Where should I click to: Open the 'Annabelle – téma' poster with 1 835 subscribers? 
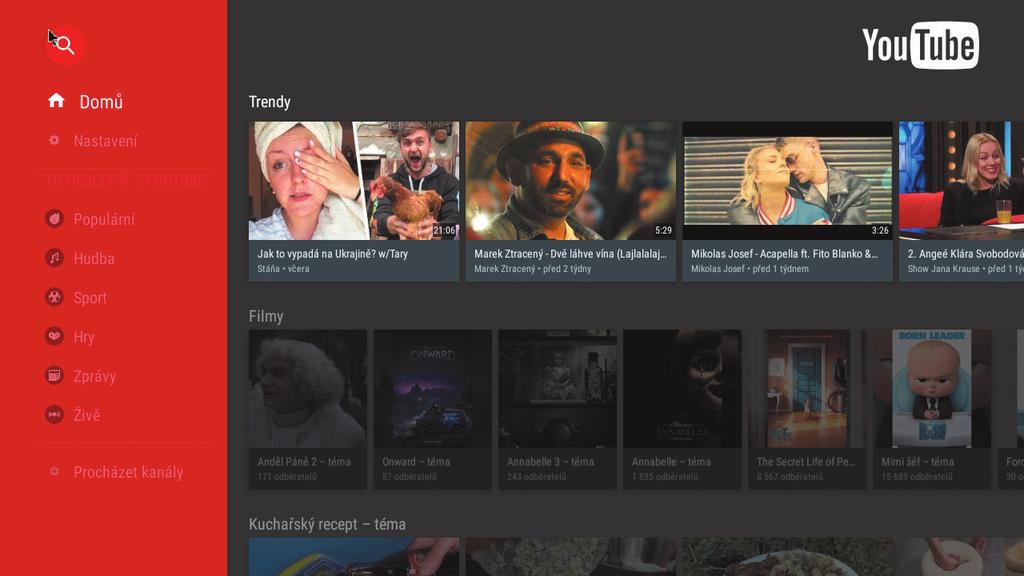[x=682, y=389]
